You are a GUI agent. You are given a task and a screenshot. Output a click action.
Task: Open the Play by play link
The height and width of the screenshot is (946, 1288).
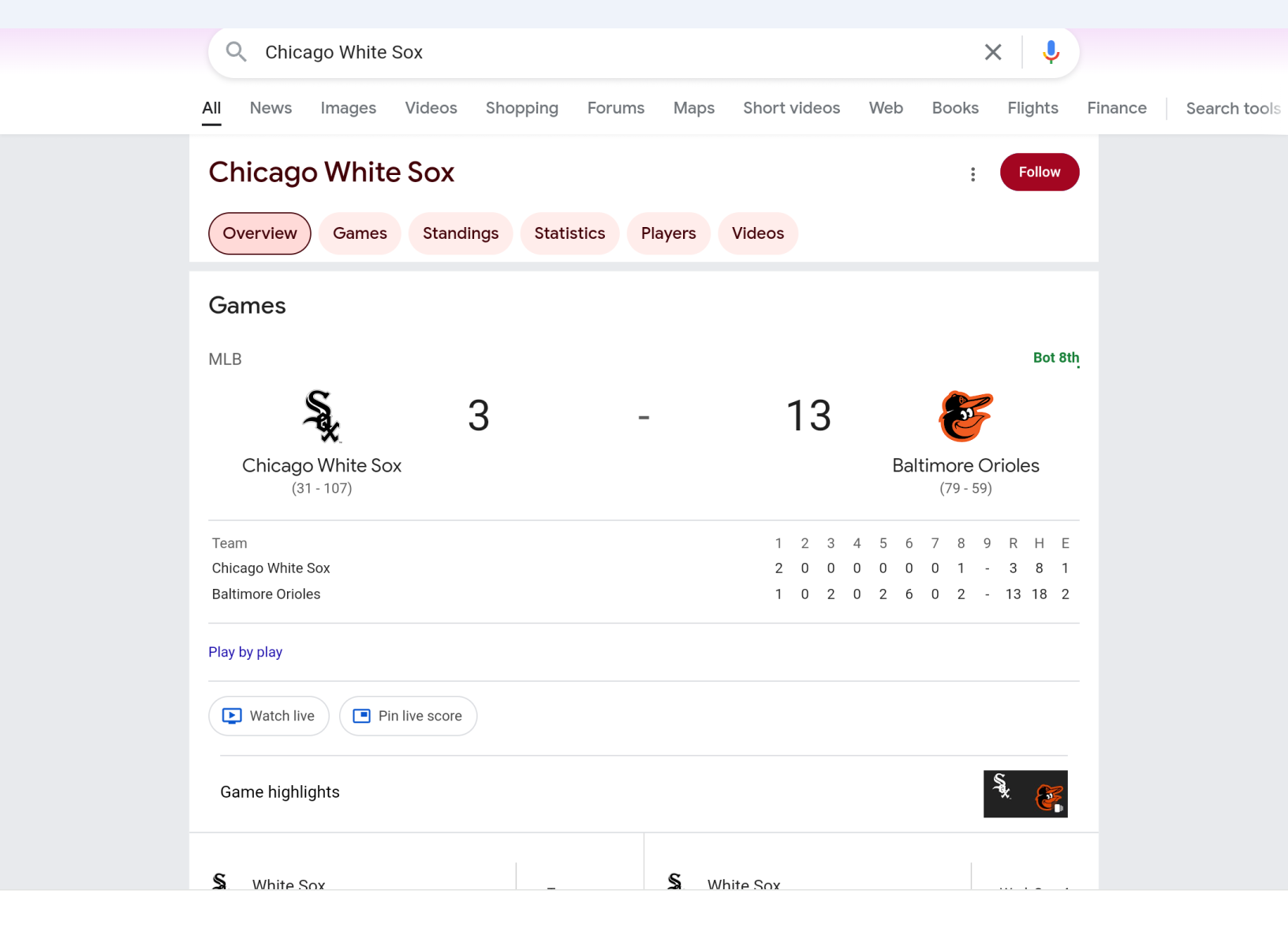(245, 652)
